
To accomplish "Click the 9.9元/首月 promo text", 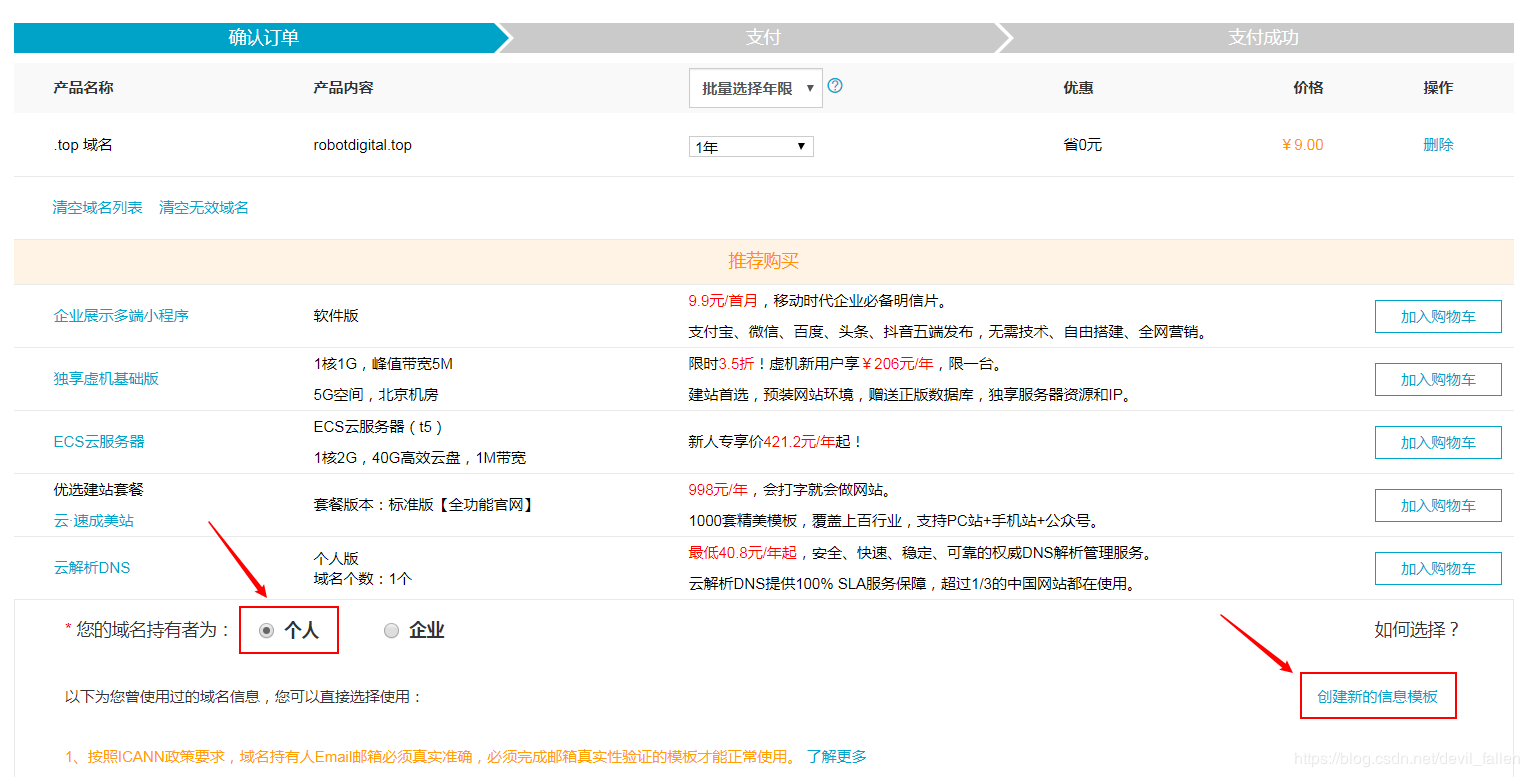I will pyautogui.click(x=723, y=301).
